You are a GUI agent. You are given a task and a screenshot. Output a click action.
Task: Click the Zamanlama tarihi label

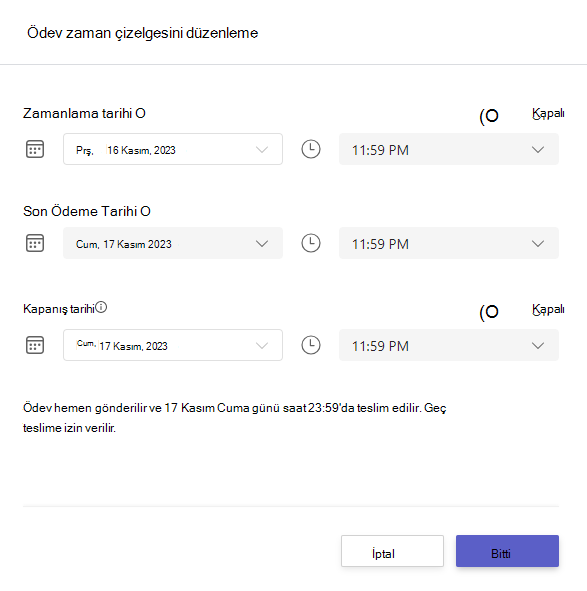(84, 113)
